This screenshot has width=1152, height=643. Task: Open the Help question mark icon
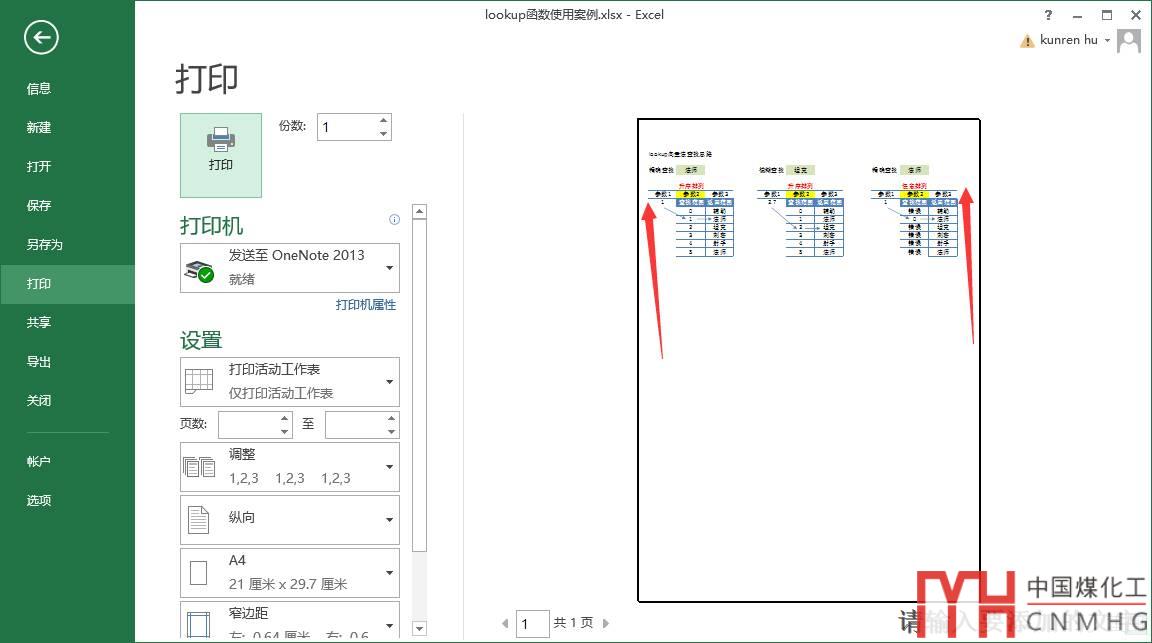tap(1048, 15)
